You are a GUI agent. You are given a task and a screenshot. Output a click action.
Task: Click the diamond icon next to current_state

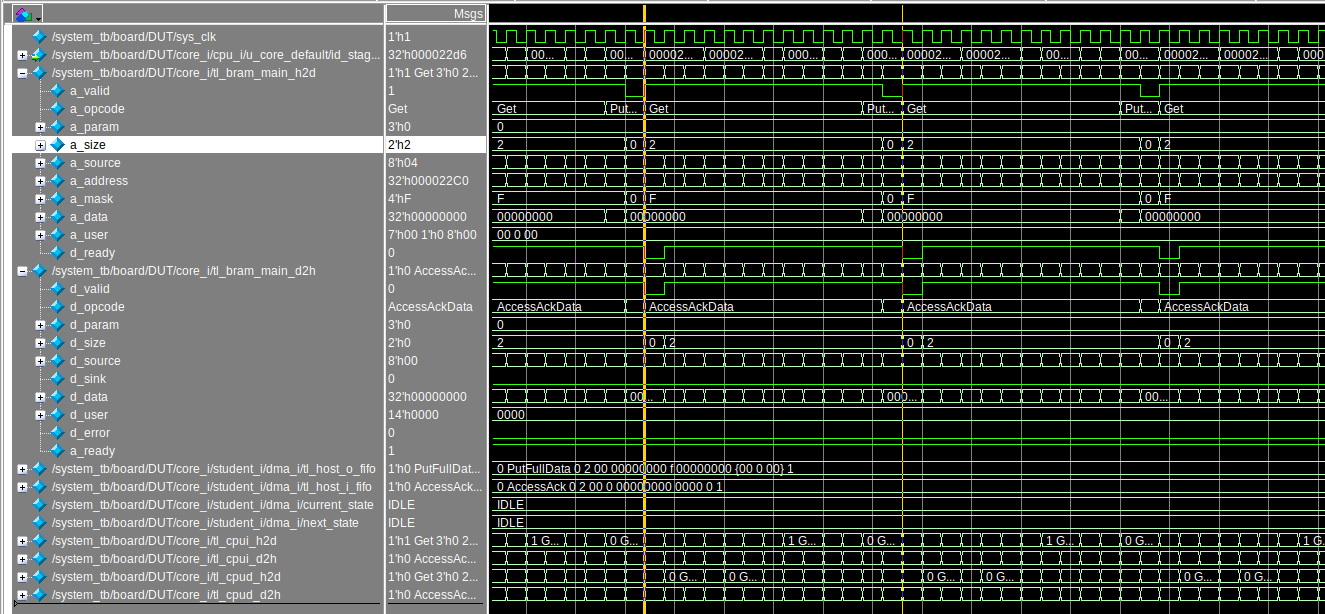pyautogui.click(x=38, y=505)
